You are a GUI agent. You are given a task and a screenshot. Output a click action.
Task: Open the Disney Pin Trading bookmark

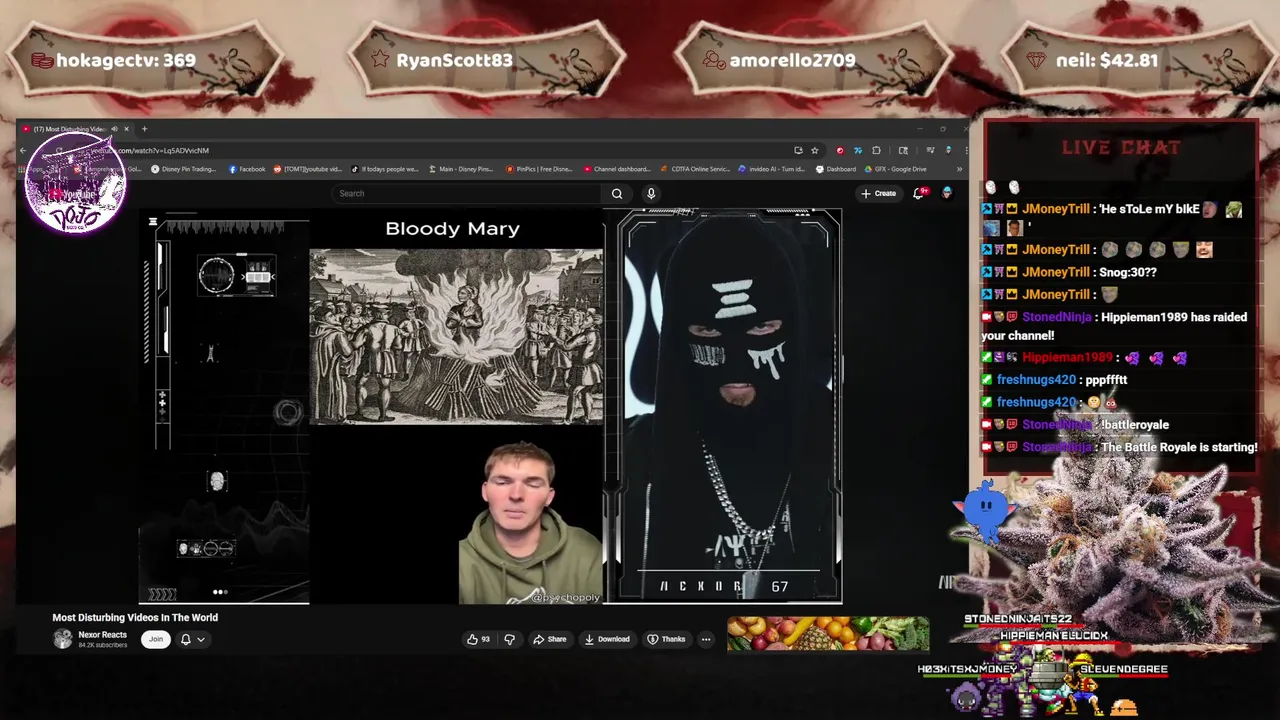click(183, 169)
